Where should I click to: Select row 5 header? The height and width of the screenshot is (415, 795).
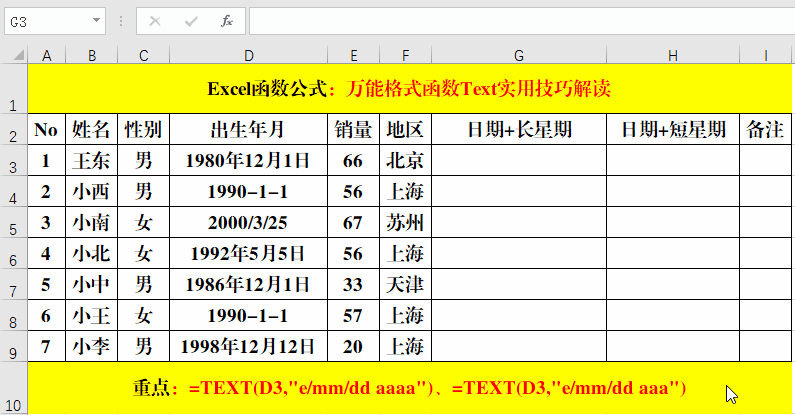(13, 222)
